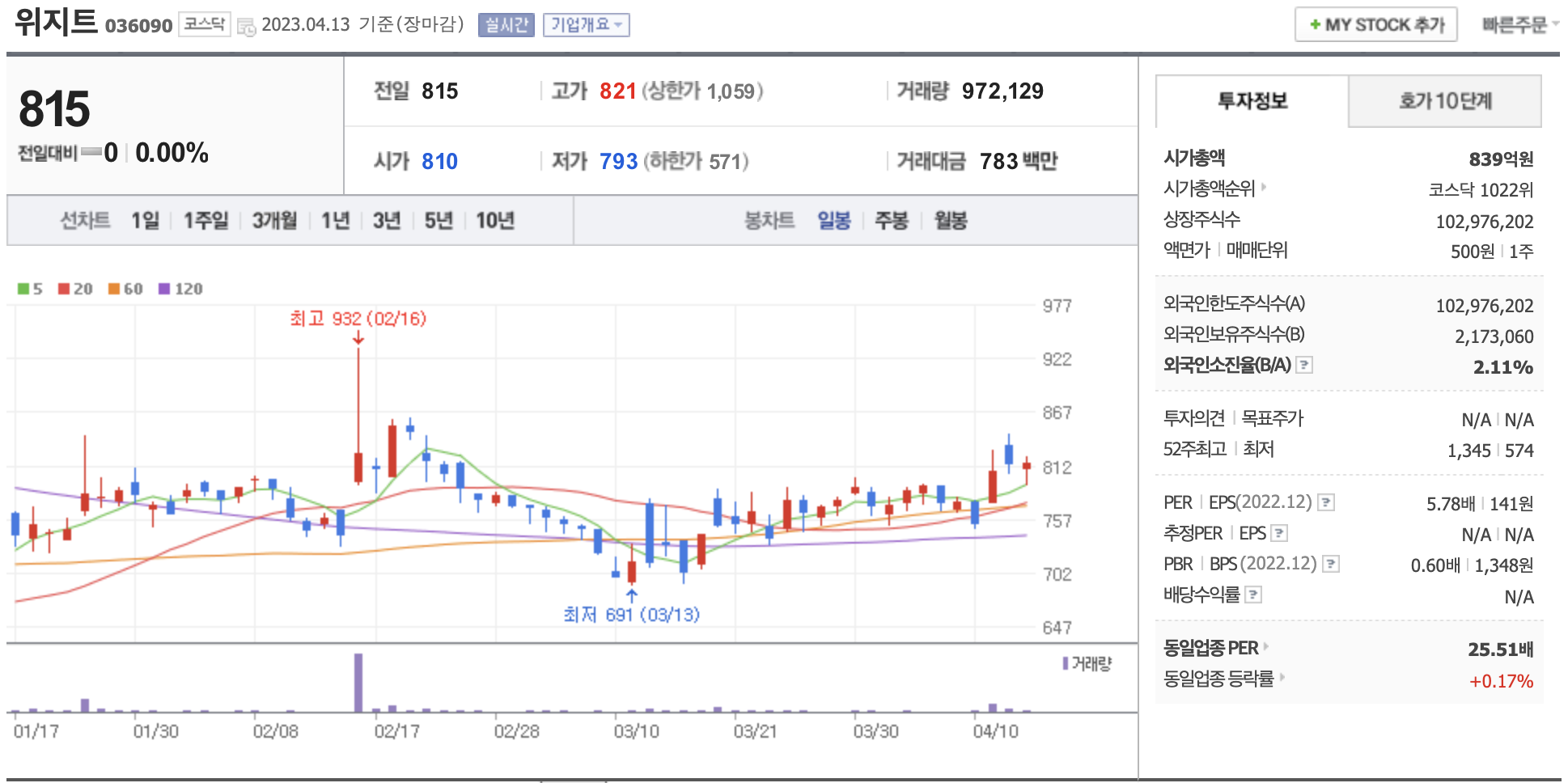The width and height of the screenshot is (1568, 783).
Task: Click the arrow icon next to 동일업종 등락률
Action: (x=1282, y=677)
